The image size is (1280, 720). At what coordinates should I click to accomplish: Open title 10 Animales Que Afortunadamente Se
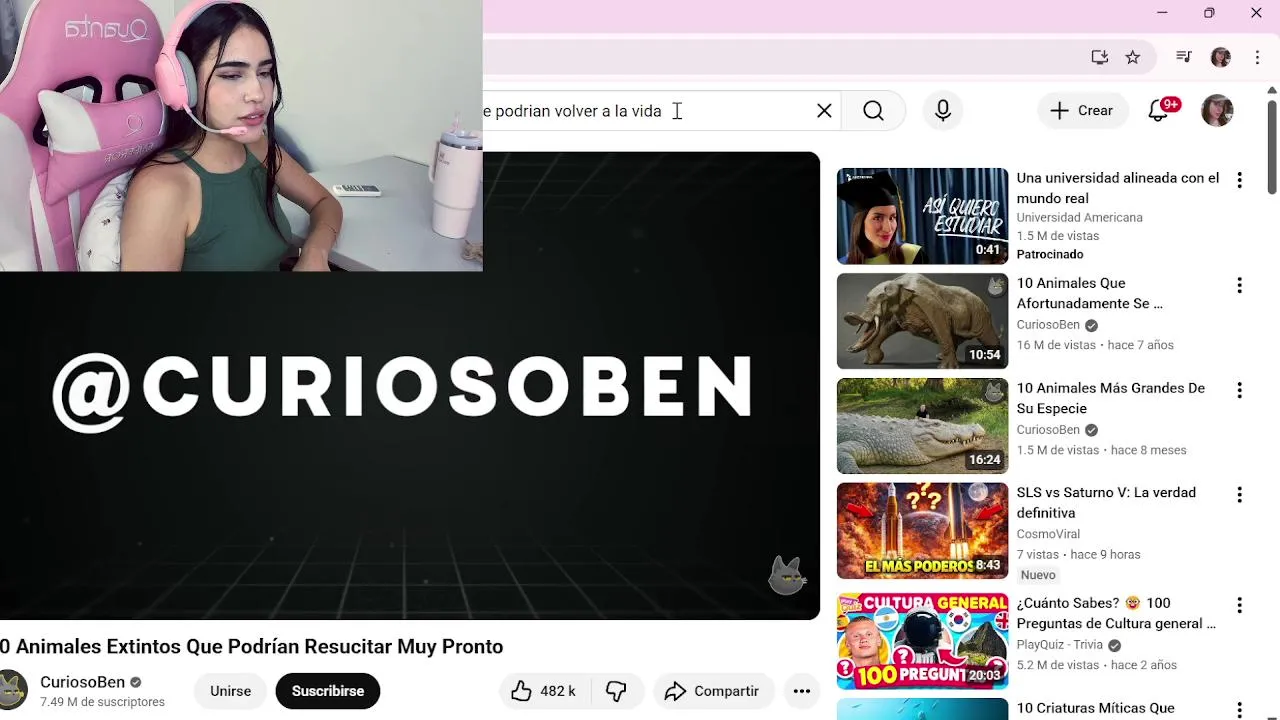1090,293
